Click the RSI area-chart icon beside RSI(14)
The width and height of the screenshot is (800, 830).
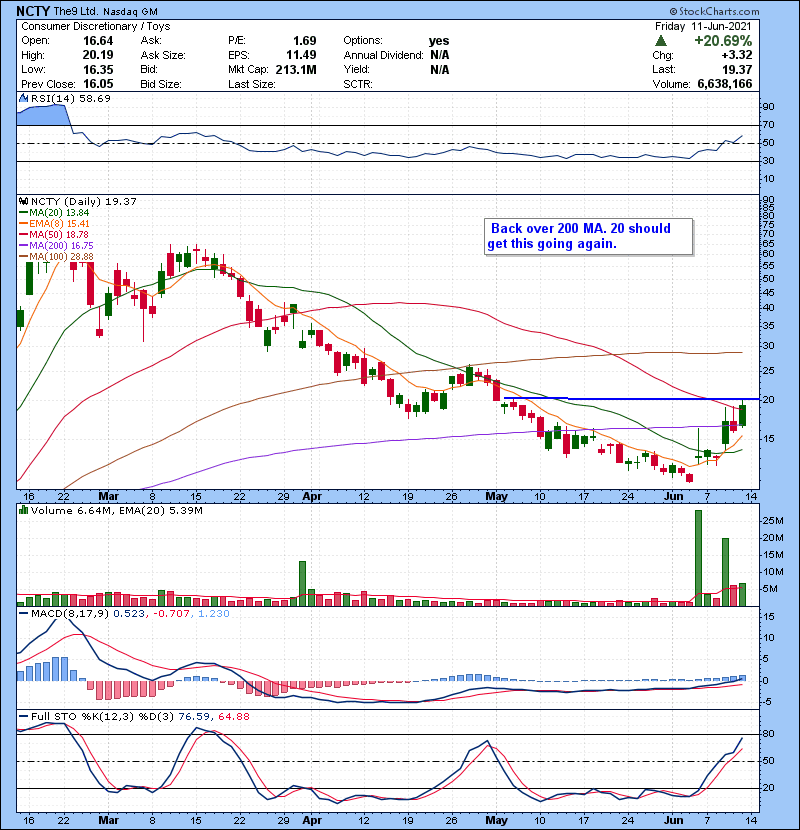pos(23,98)
